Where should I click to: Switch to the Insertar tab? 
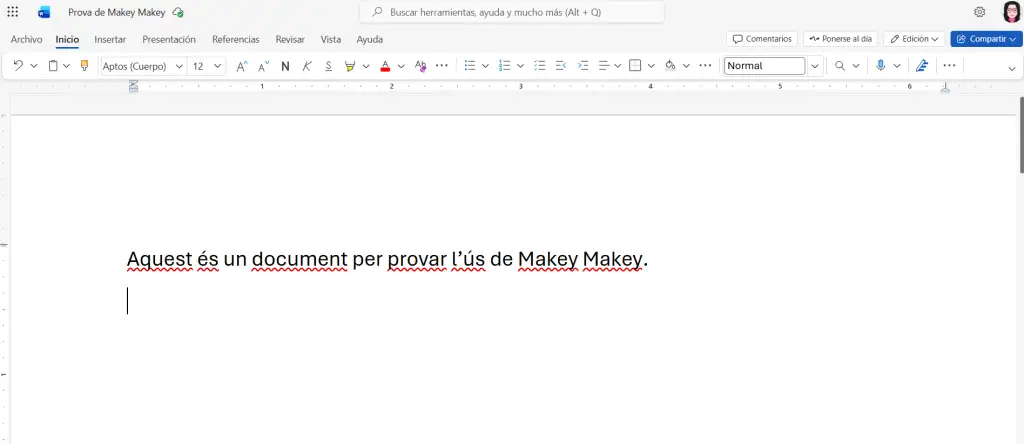(x=110, y=39)
